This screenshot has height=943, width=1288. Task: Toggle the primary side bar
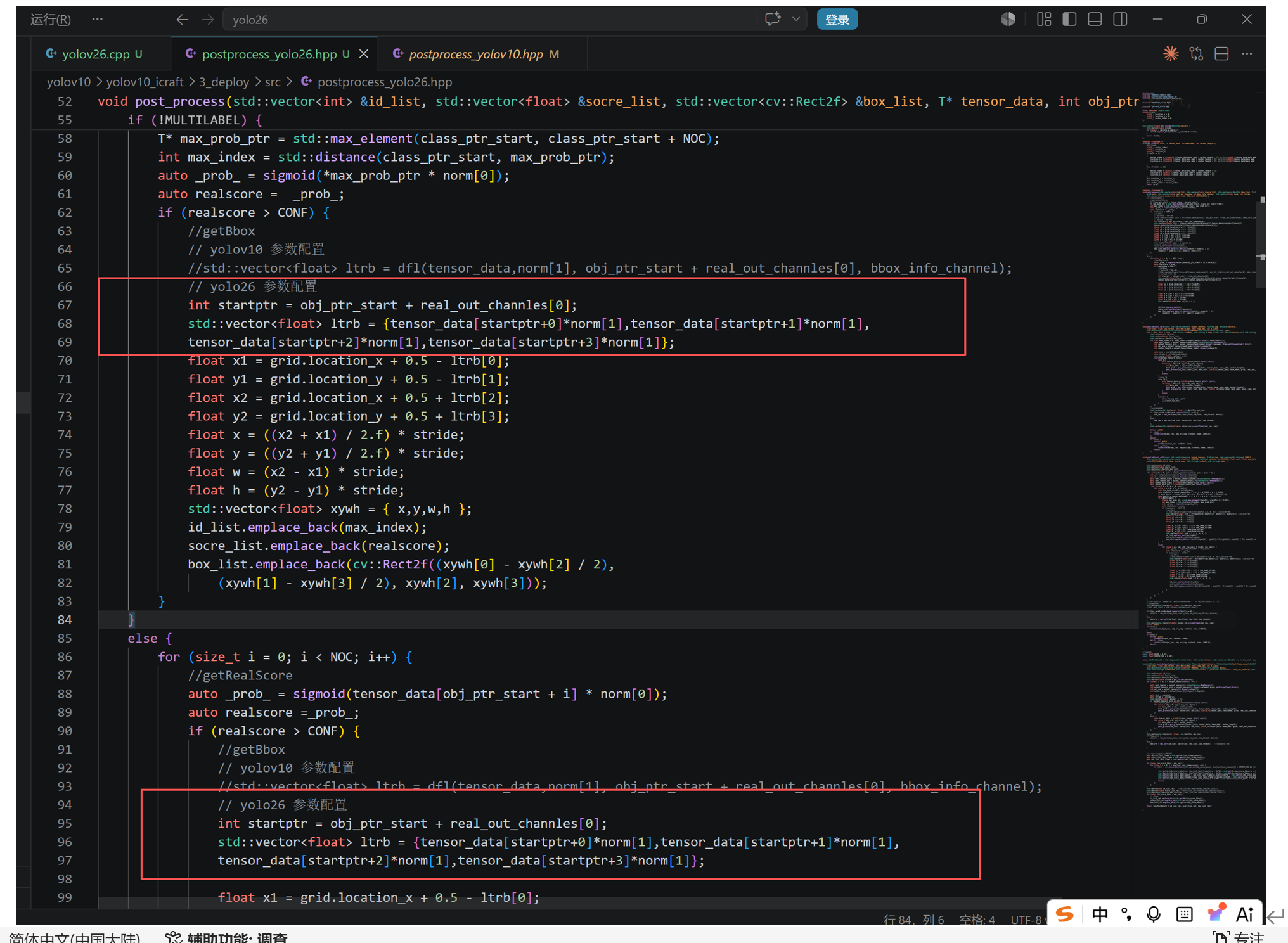tap(1069, 20)
